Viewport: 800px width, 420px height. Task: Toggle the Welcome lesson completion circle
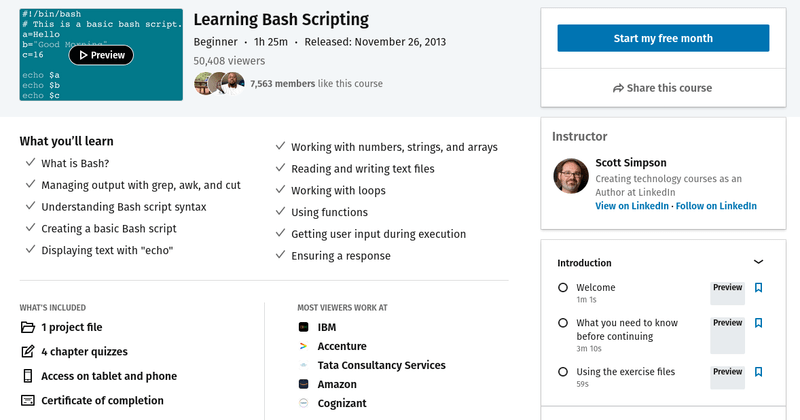(563, 288)
